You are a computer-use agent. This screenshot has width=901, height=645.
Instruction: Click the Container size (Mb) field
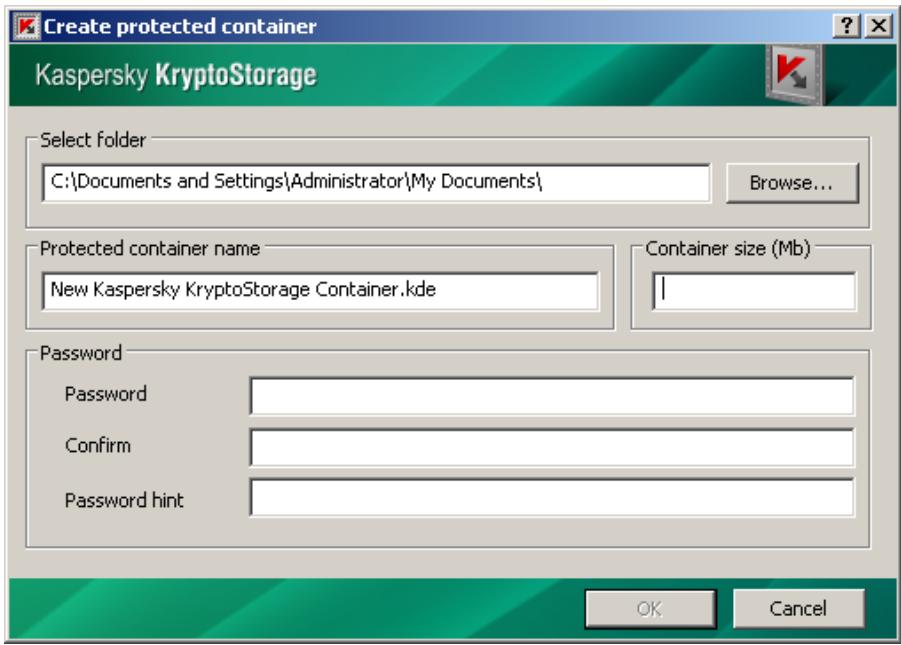click(754, 291)
